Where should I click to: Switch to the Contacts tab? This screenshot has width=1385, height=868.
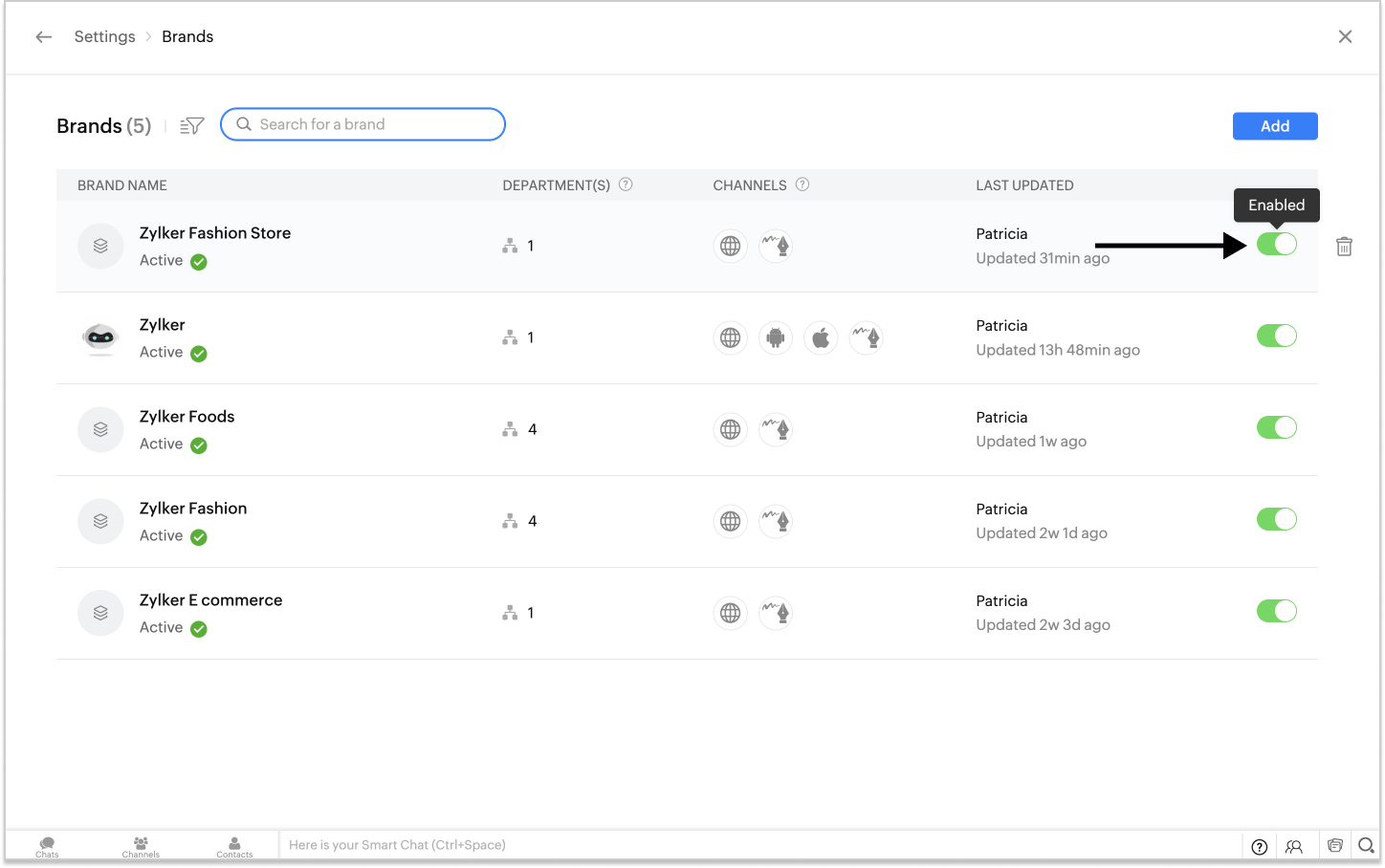234,847
